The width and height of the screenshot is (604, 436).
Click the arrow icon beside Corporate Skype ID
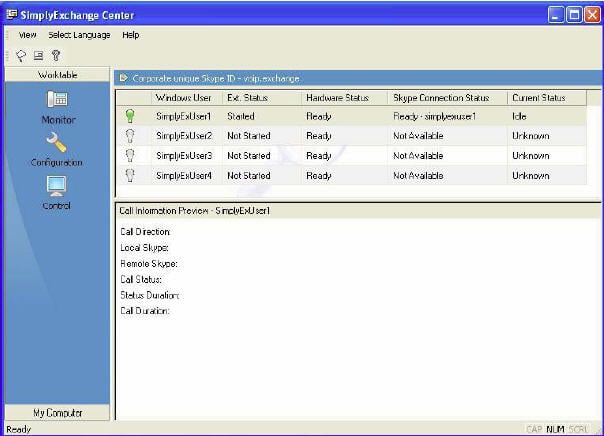pyautogui.click(x=123, y=77)
